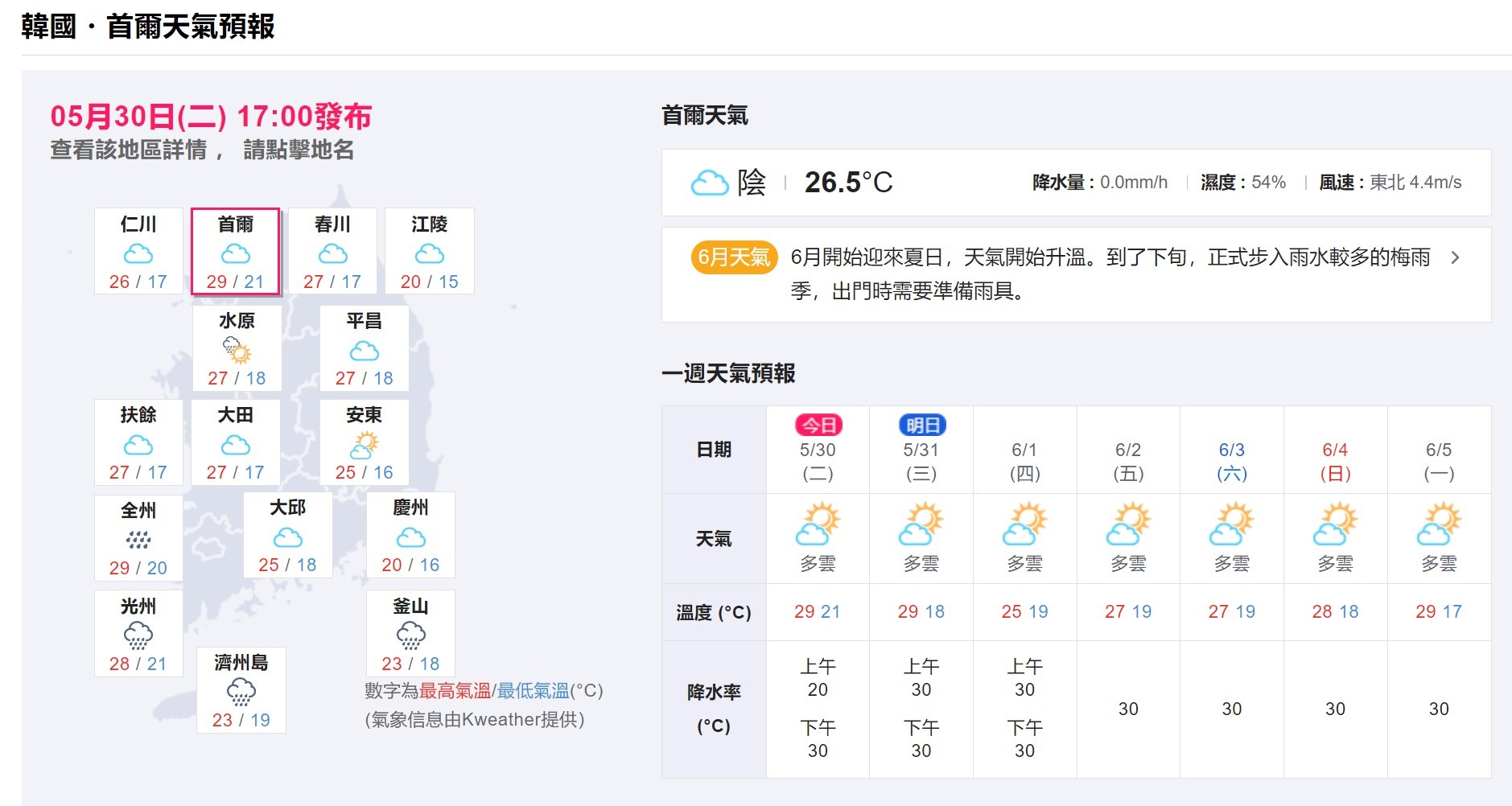
Task: Click the cloud icon under 仁川
Action: tap(138, 254)
